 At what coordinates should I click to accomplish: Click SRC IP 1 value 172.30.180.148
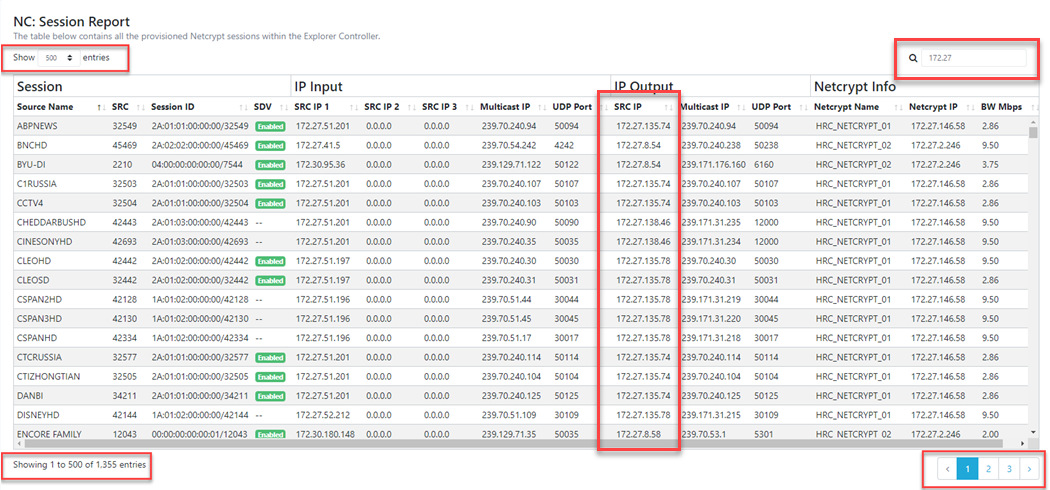pyautogui.click(x=325, y=434)
